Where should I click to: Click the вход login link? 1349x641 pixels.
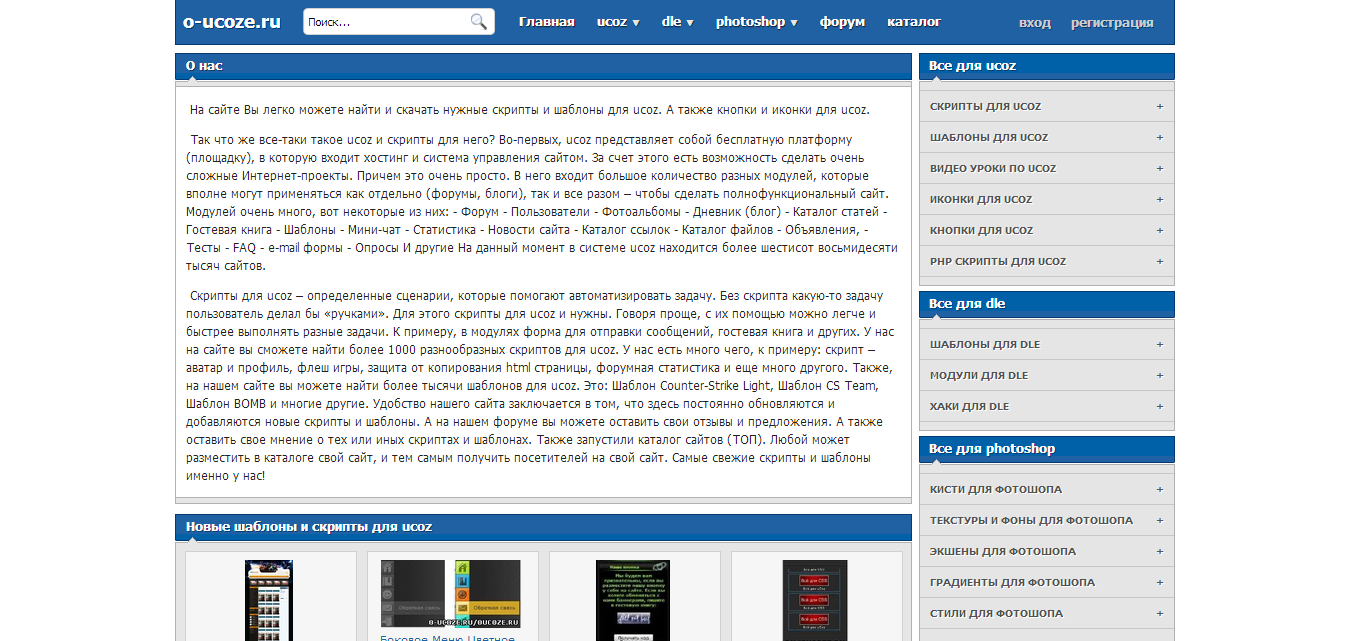click(1034, 23)
